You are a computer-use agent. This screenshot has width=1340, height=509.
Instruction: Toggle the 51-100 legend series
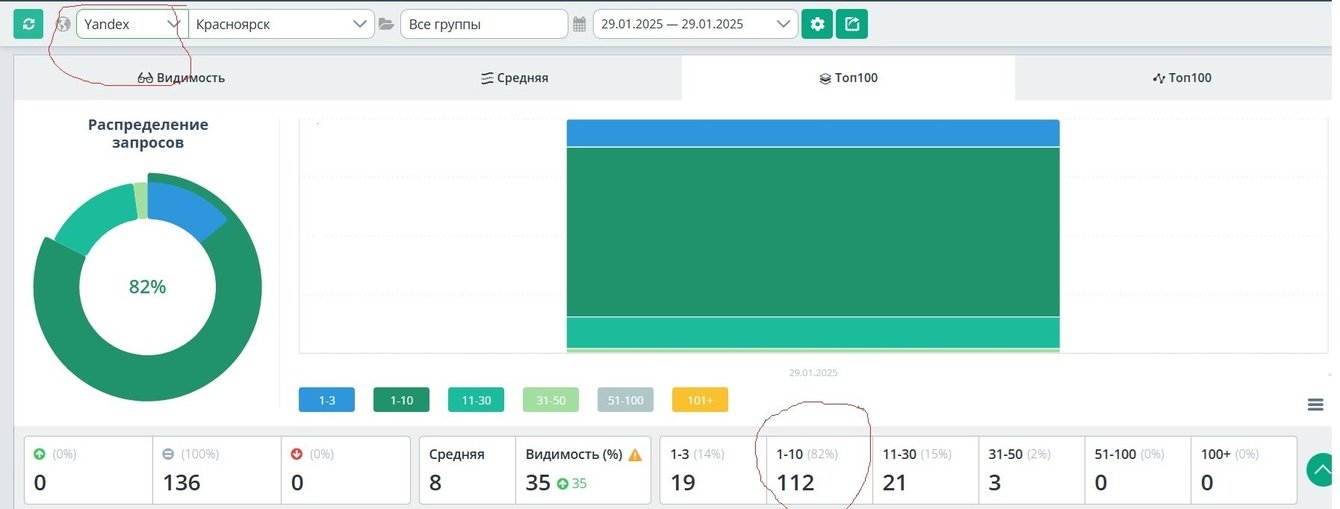point(625,400)
